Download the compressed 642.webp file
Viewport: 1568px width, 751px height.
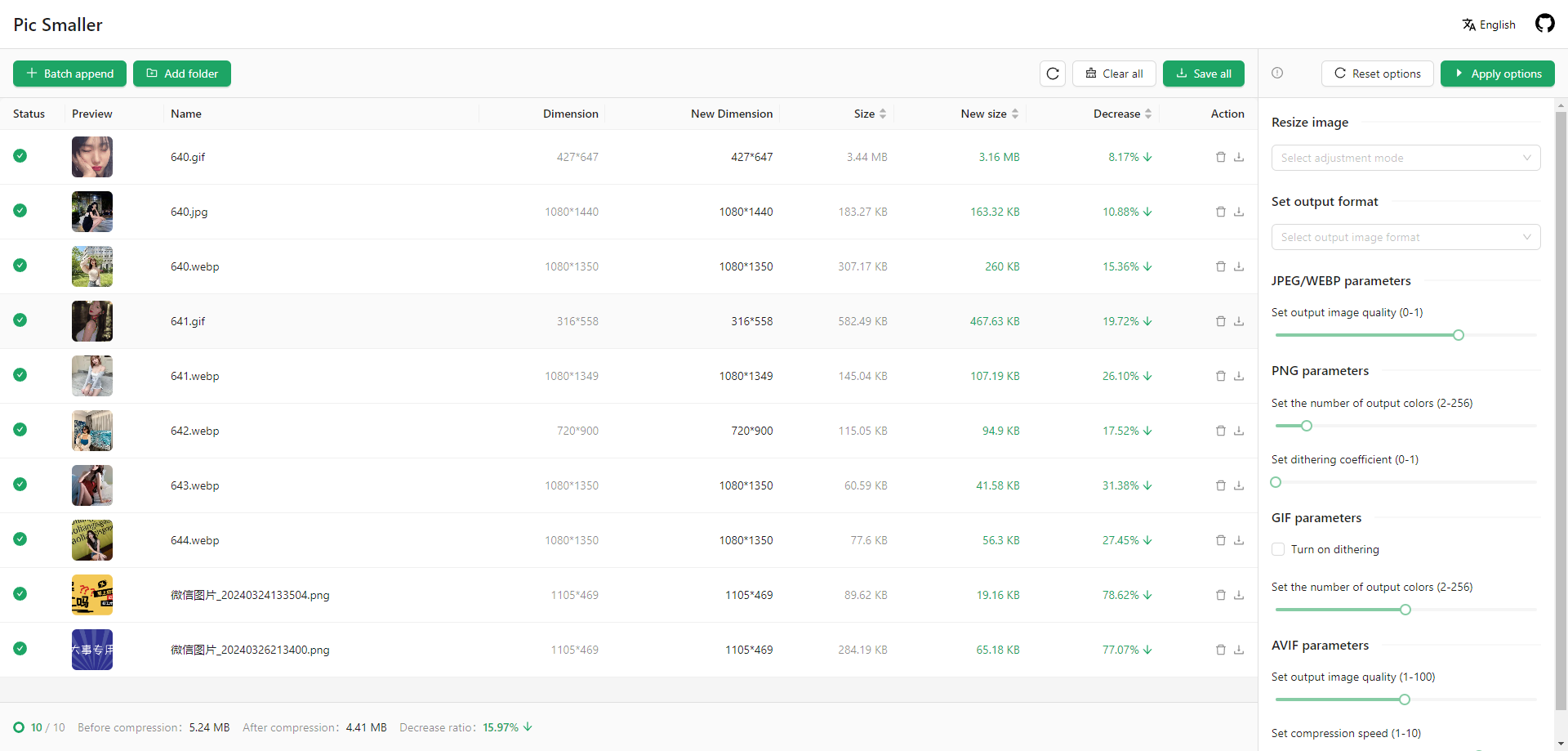tap(1239, 431)
